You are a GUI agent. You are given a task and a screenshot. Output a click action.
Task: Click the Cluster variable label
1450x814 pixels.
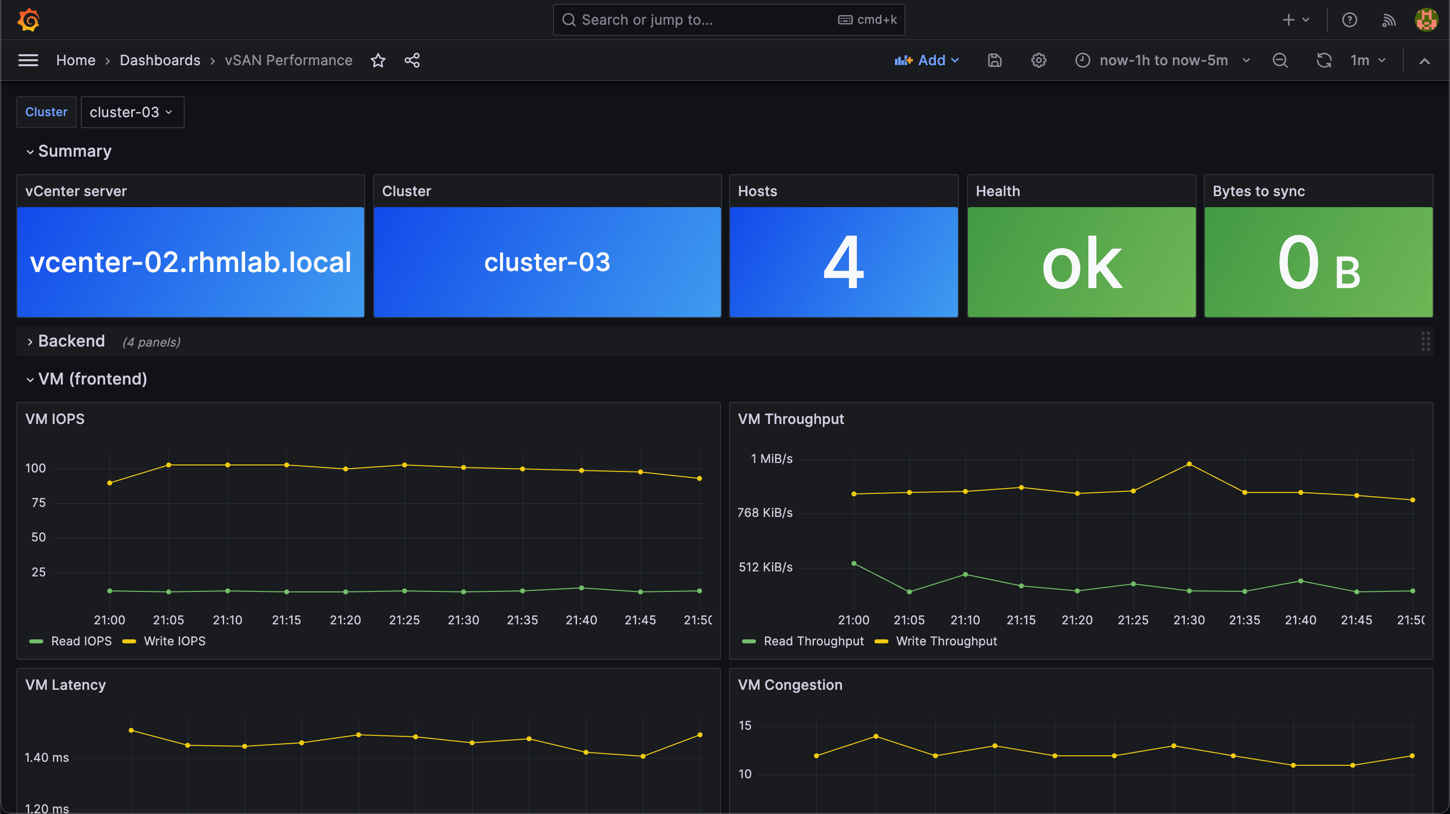[x=46, y=112]
